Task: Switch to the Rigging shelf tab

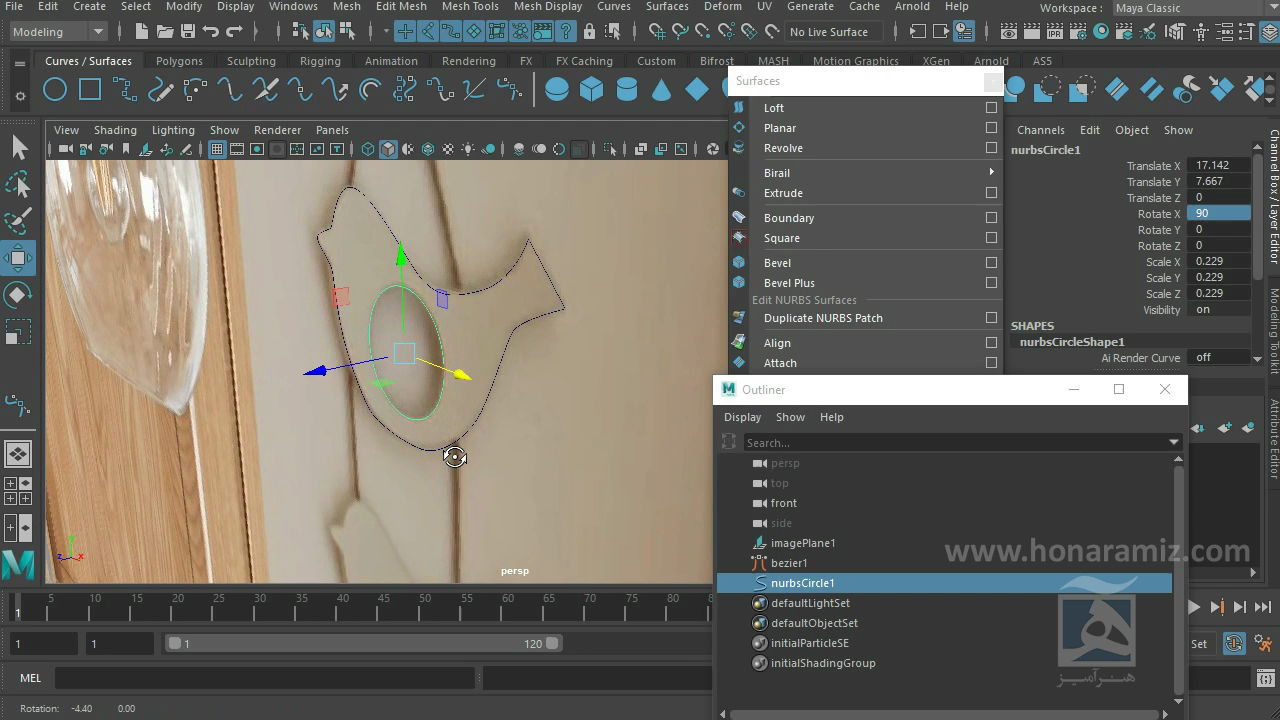Action: click(x=320, y=61)
